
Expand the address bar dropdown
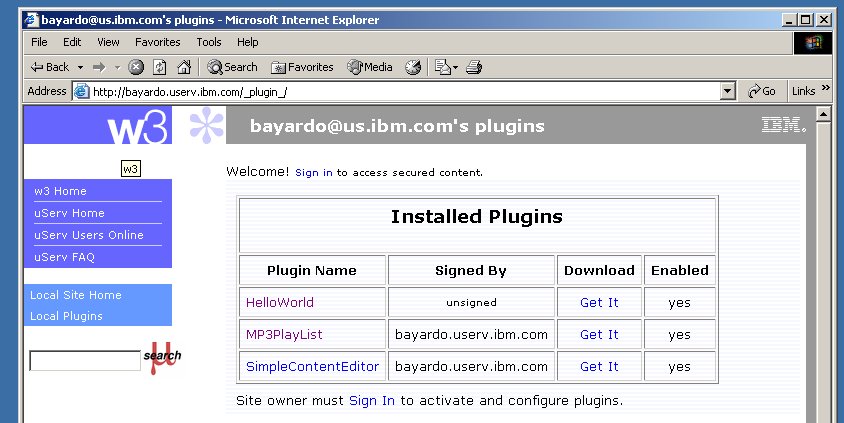point(728,91)
